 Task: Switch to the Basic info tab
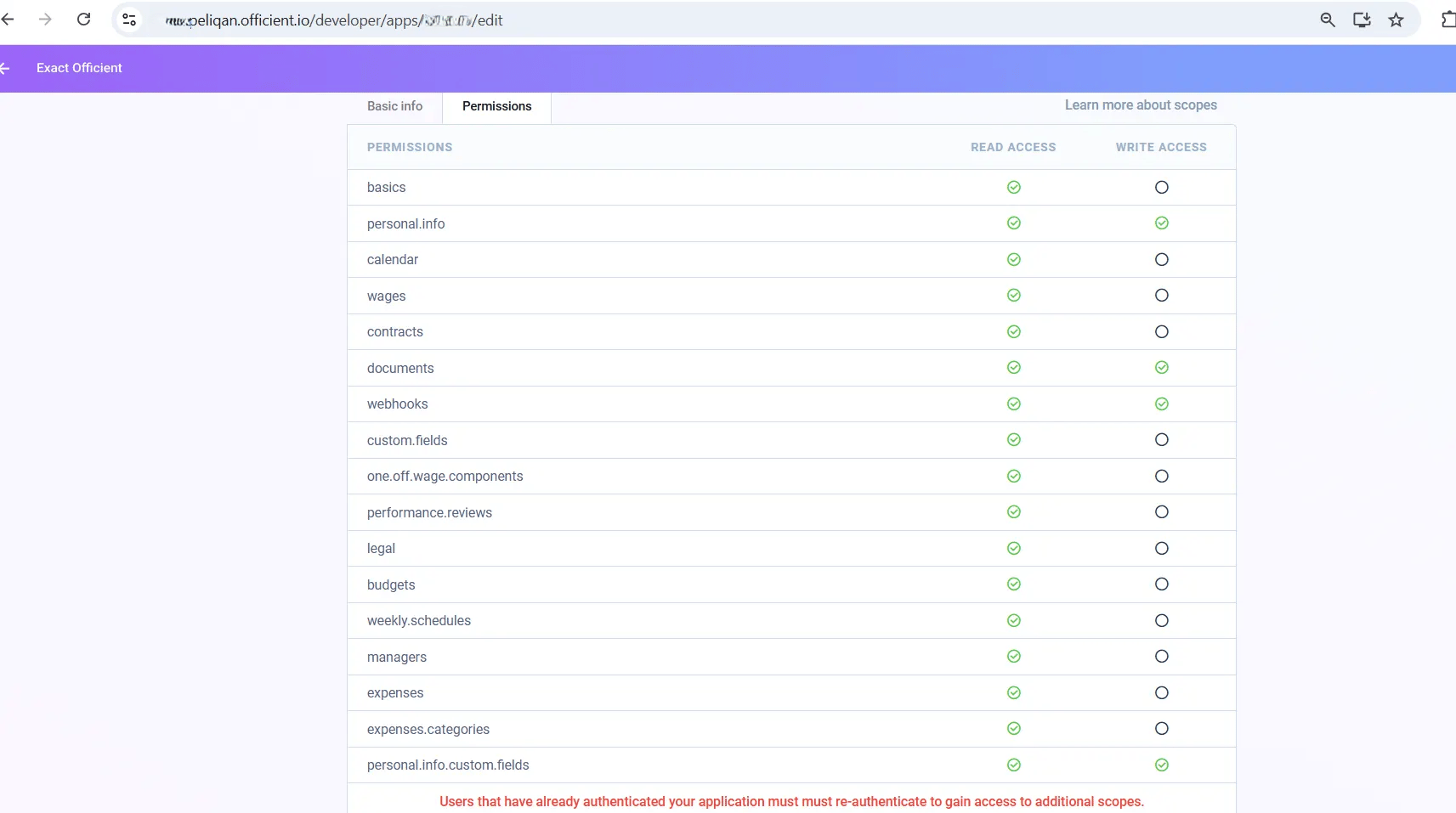[x=394, y=106]
